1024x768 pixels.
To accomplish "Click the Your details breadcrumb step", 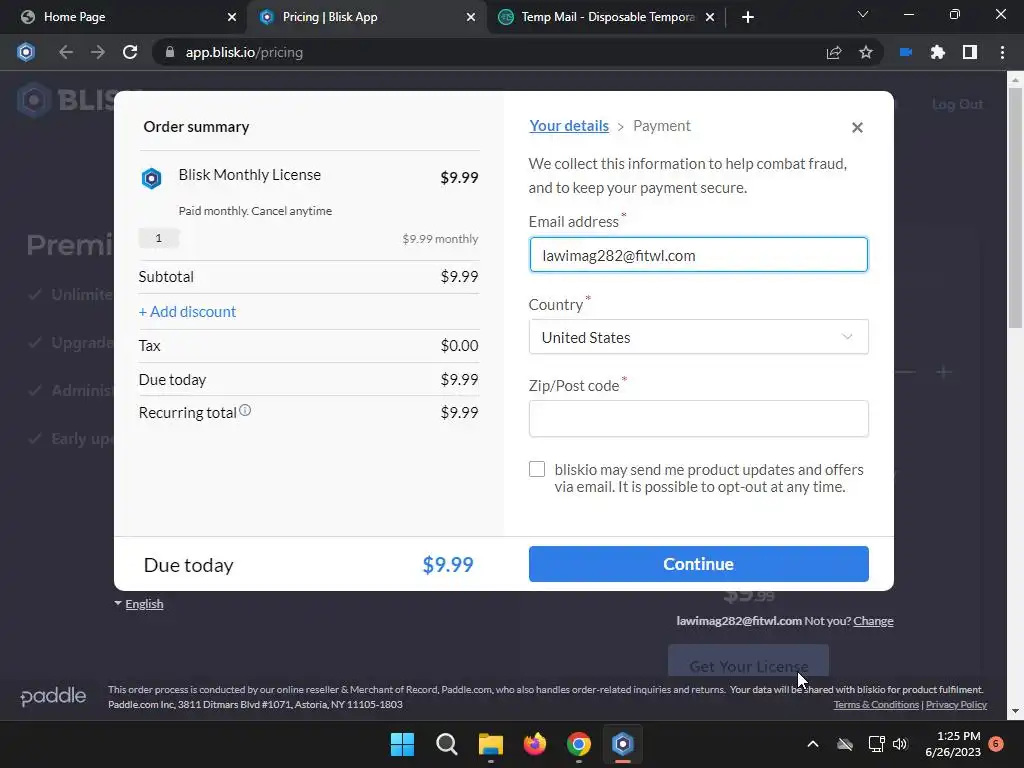I will pyautogui.click(x=569, y=125).
